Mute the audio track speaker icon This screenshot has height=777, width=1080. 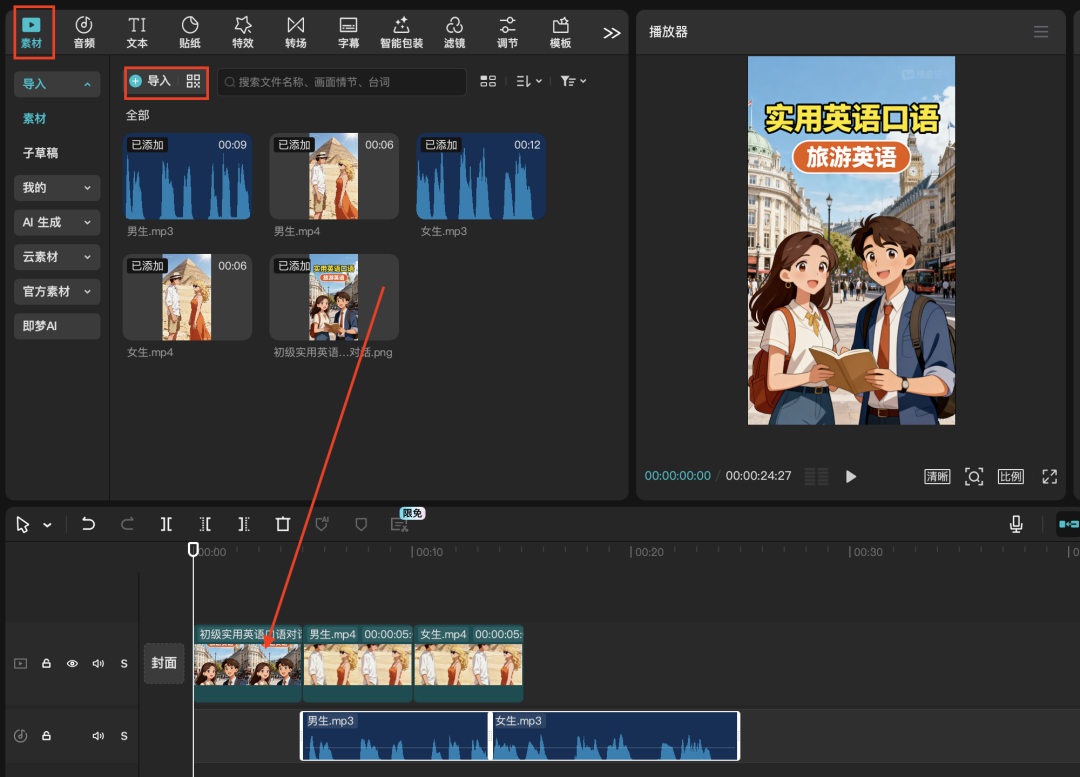[x=98, y=736]
